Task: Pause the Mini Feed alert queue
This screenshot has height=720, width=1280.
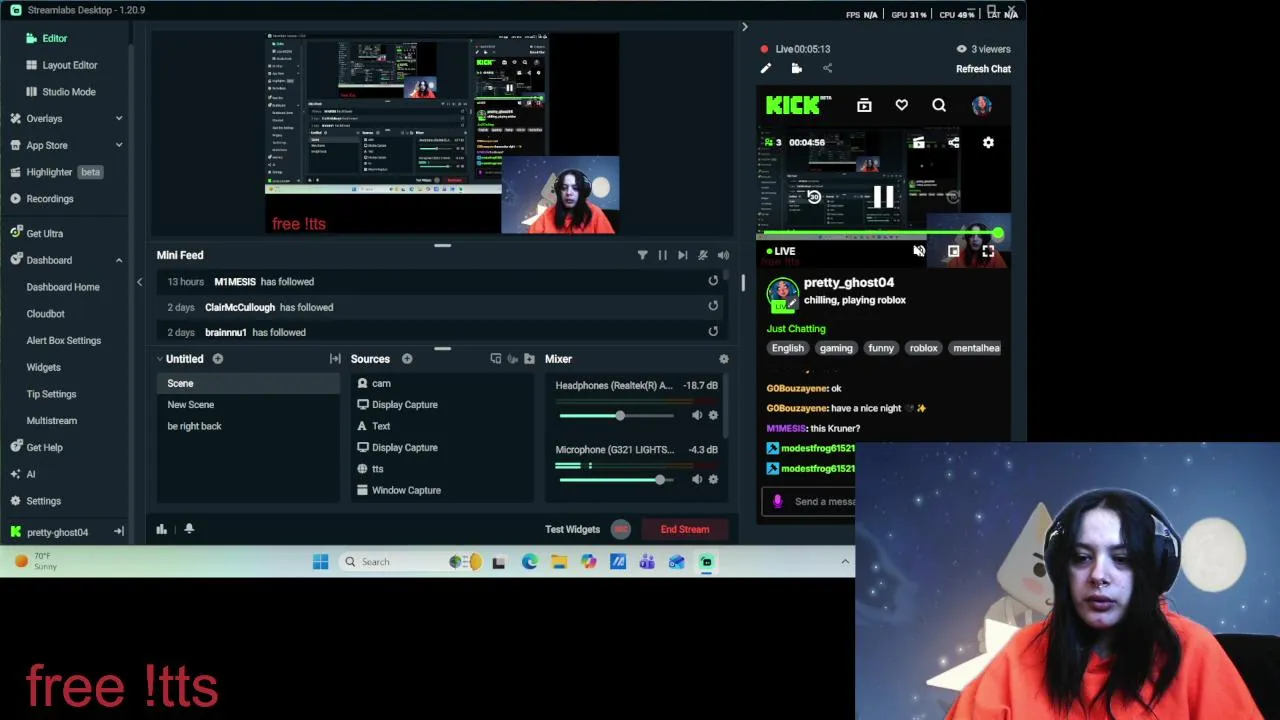Action: (x=662, y=256)
